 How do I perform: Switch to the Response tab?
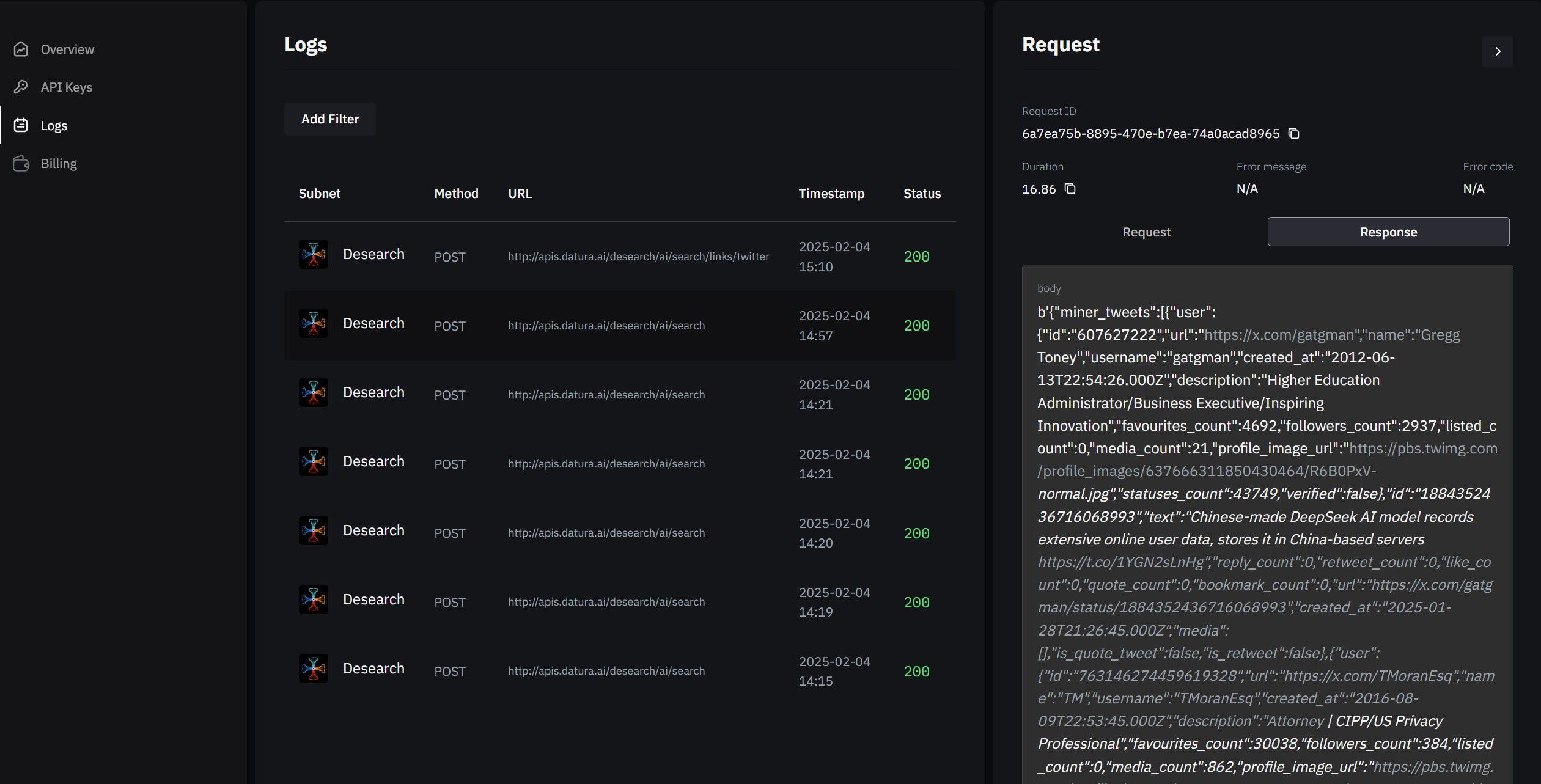1388,232
